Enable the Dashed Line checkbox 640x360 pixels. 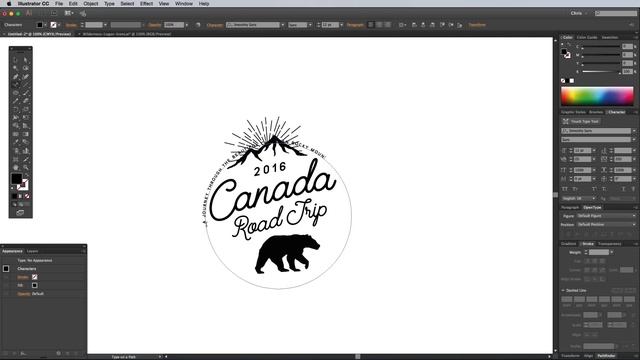pyautogui.click(x=563, y=290)
